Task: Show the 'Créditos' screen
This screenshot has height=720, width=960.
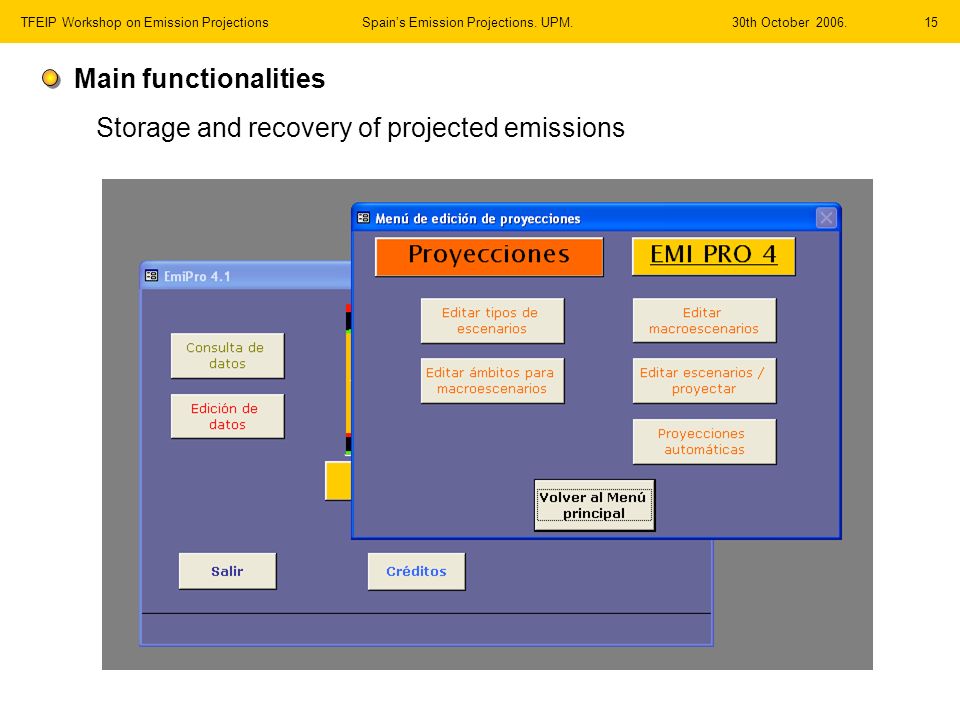Action: tap(416, 571)
